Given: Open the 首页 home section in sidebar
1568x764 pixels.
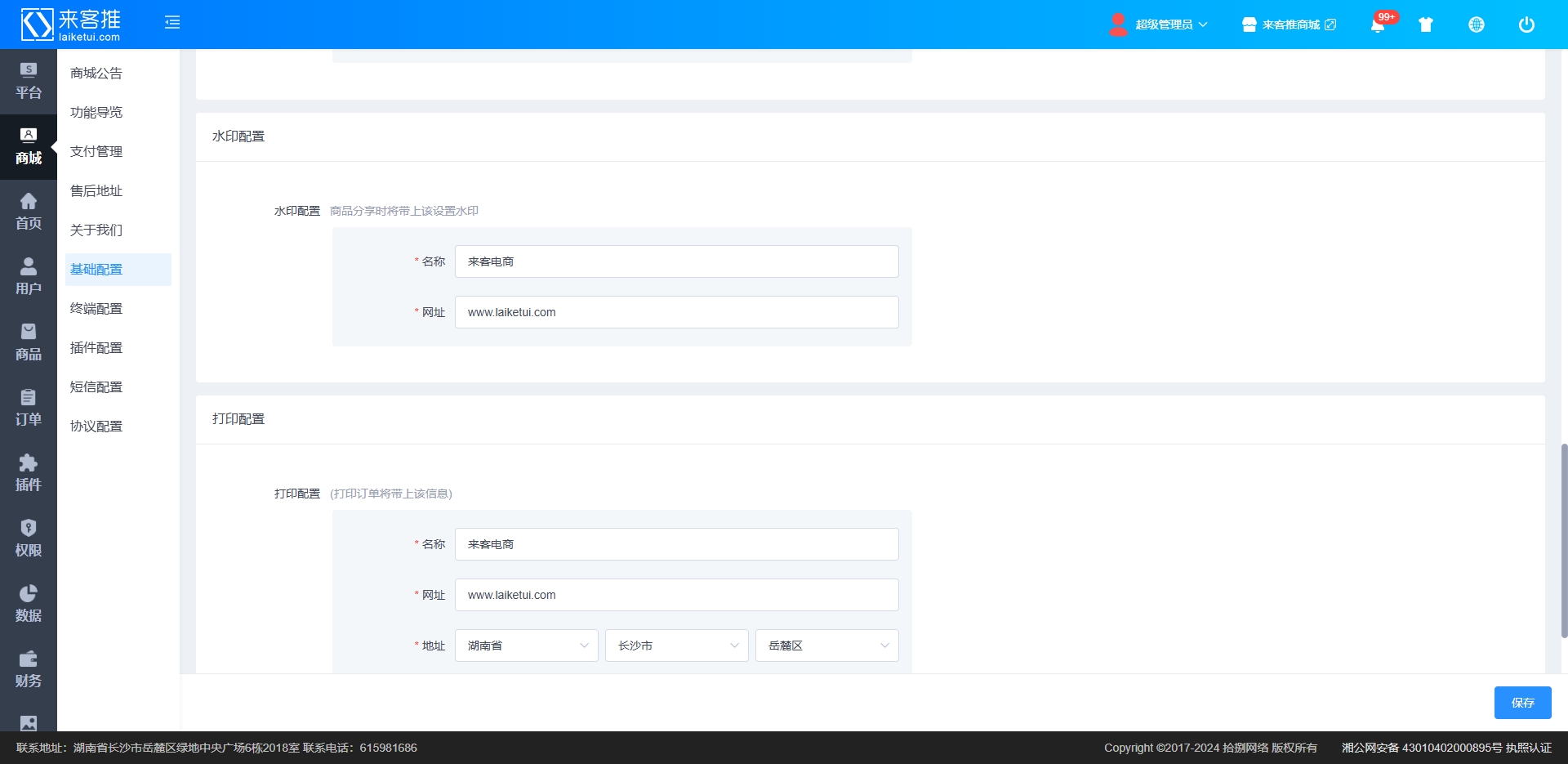Looking at the screenshot, I should [29, 212].
